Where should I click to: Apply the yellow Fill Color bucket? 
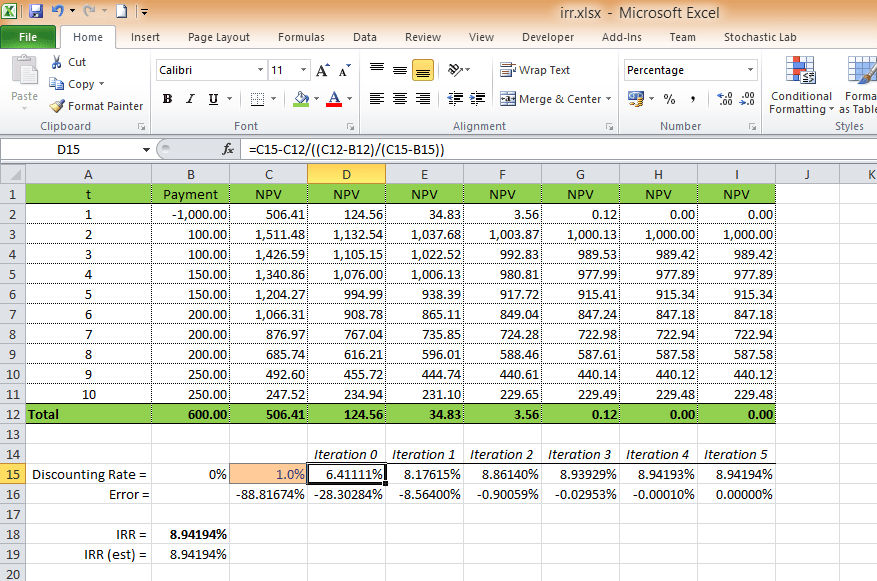[301, 99]
